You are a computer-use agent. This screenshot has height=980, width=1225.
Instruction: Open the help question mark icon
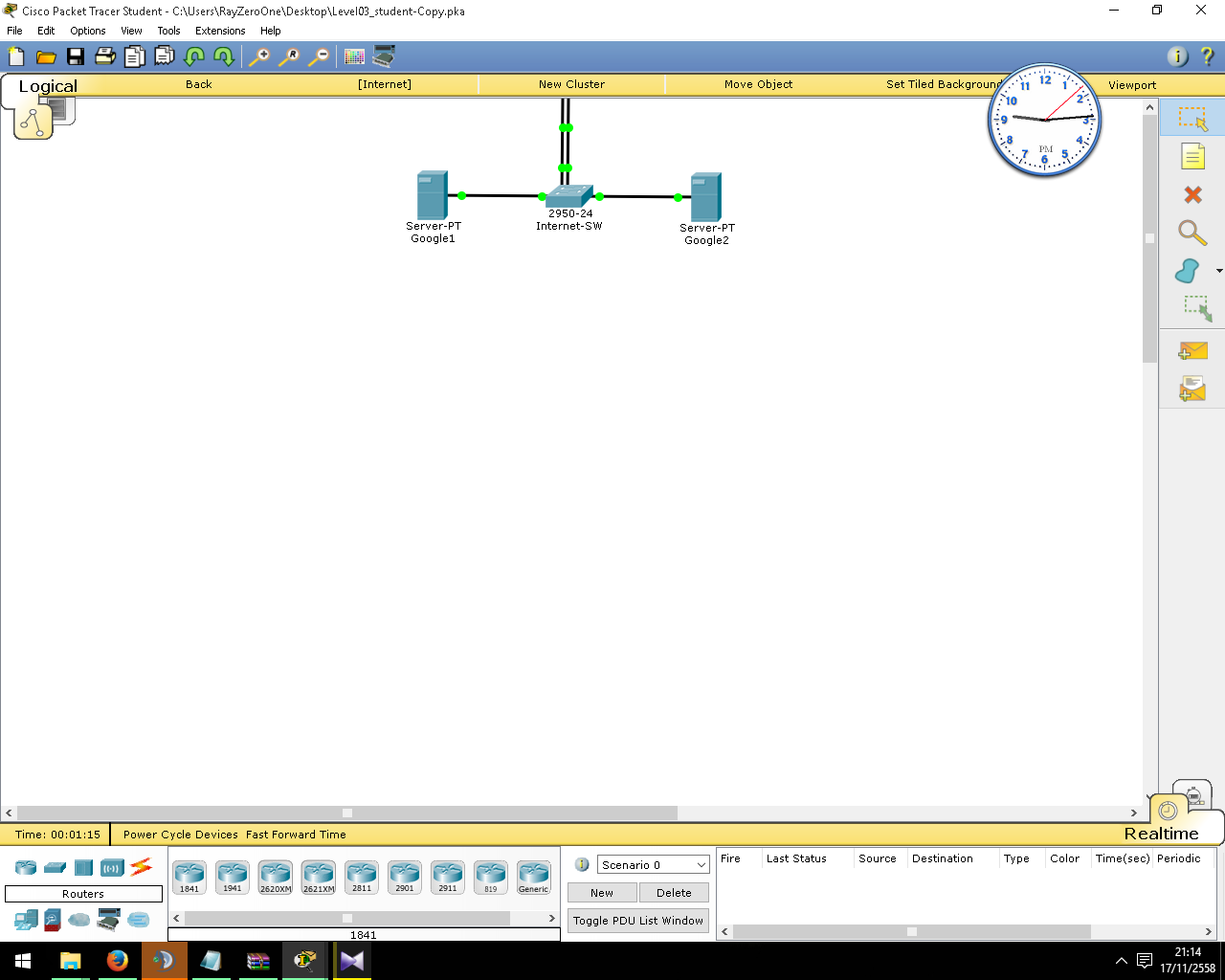coord(1207,56)
